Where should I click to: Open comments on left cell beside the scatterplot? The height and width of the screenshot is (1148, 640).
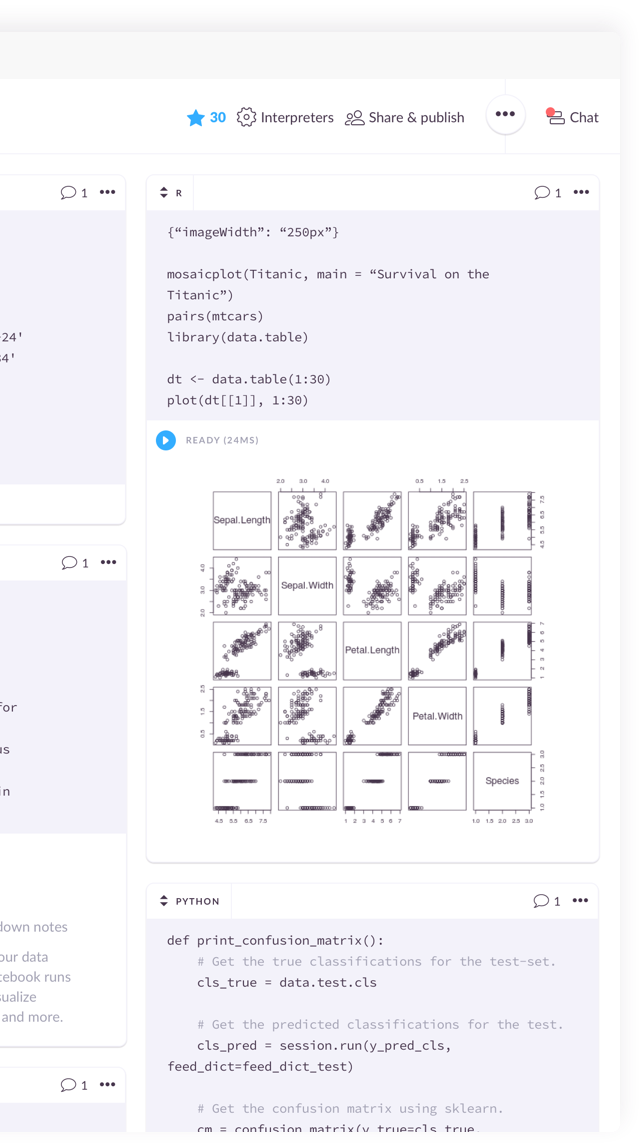(x=74, y=563)
